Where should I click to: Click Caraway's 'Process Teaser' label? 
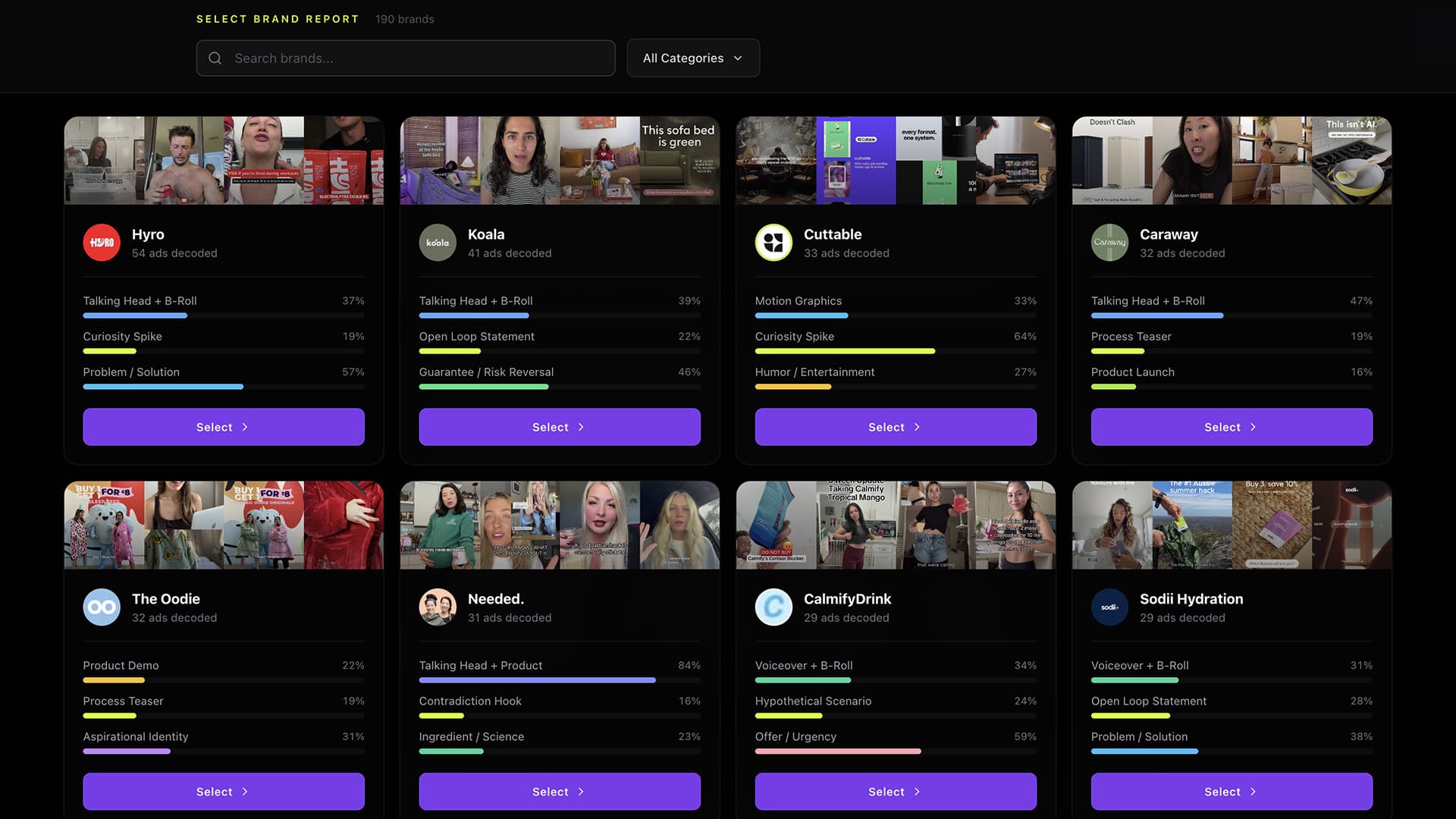coord(1131,337)
